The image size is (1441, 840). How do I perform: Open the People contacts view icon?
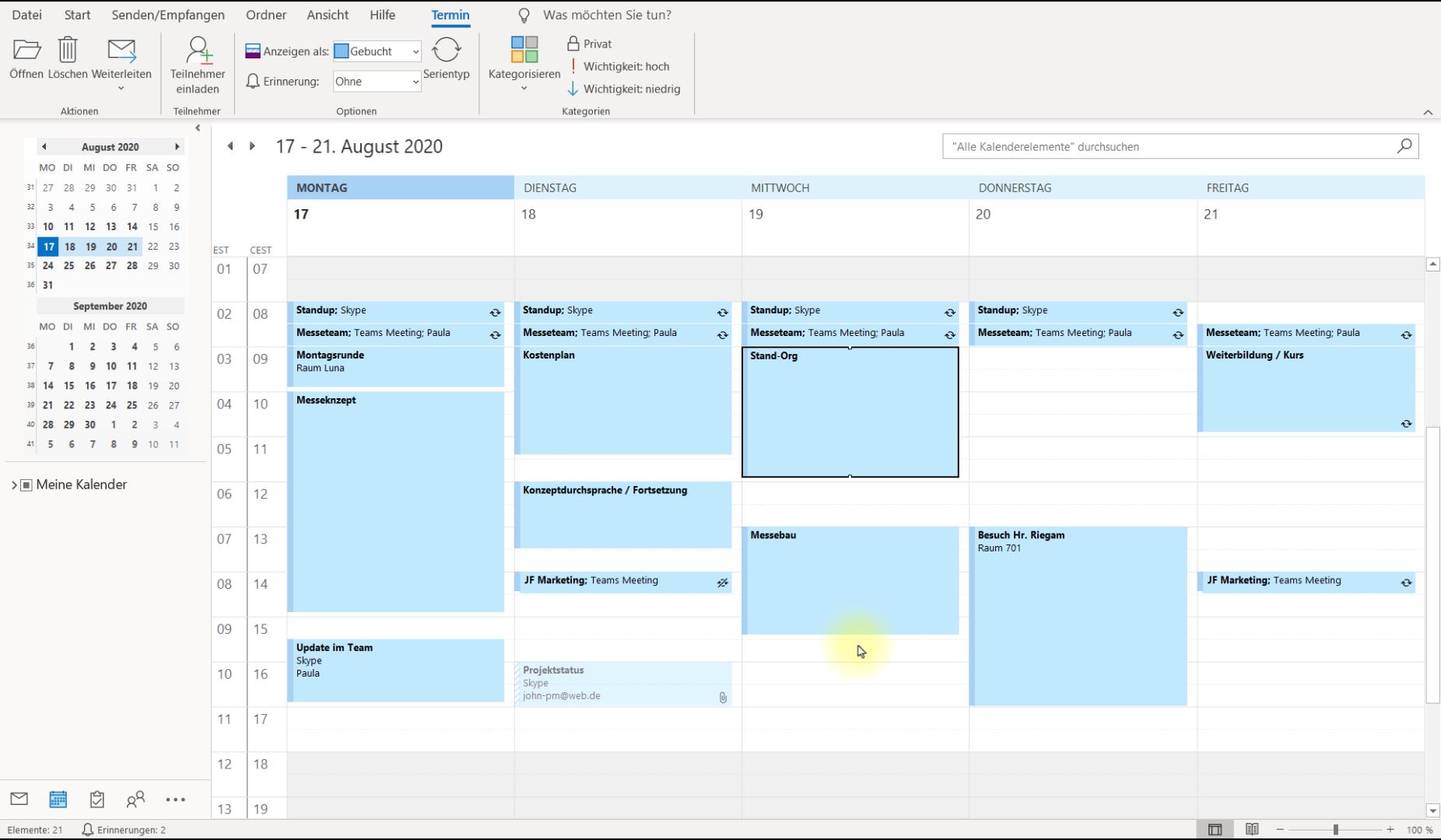pyautogui.click(x=135, y=799)
